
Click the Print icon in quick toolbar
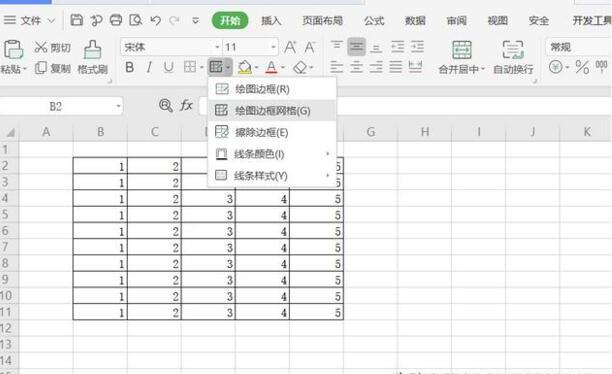pyautogui.click(x=116, y=20)
